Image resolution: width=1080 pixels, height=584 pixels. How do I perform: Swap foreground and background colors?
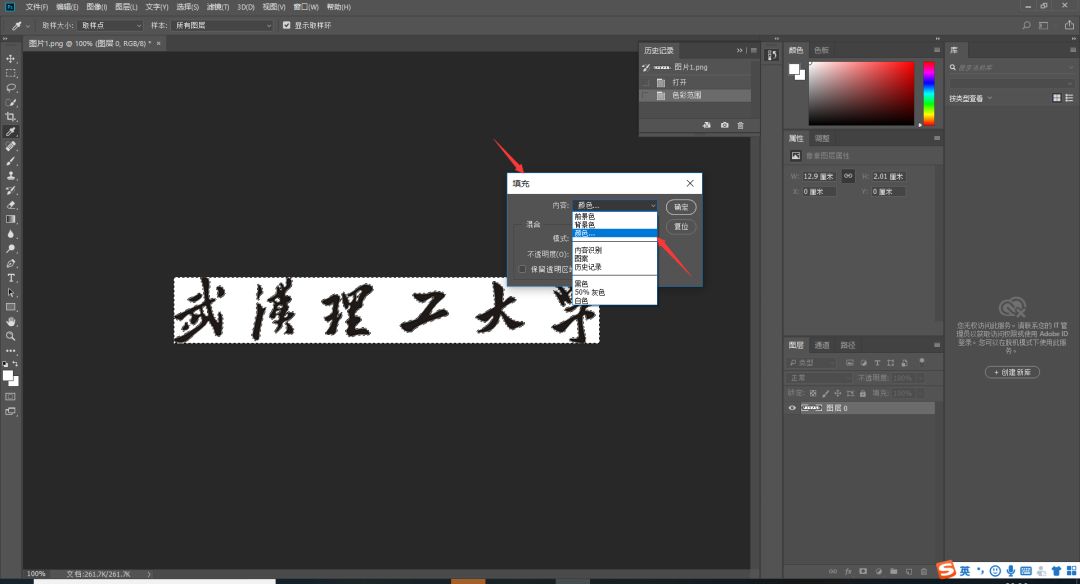(15, 364)
